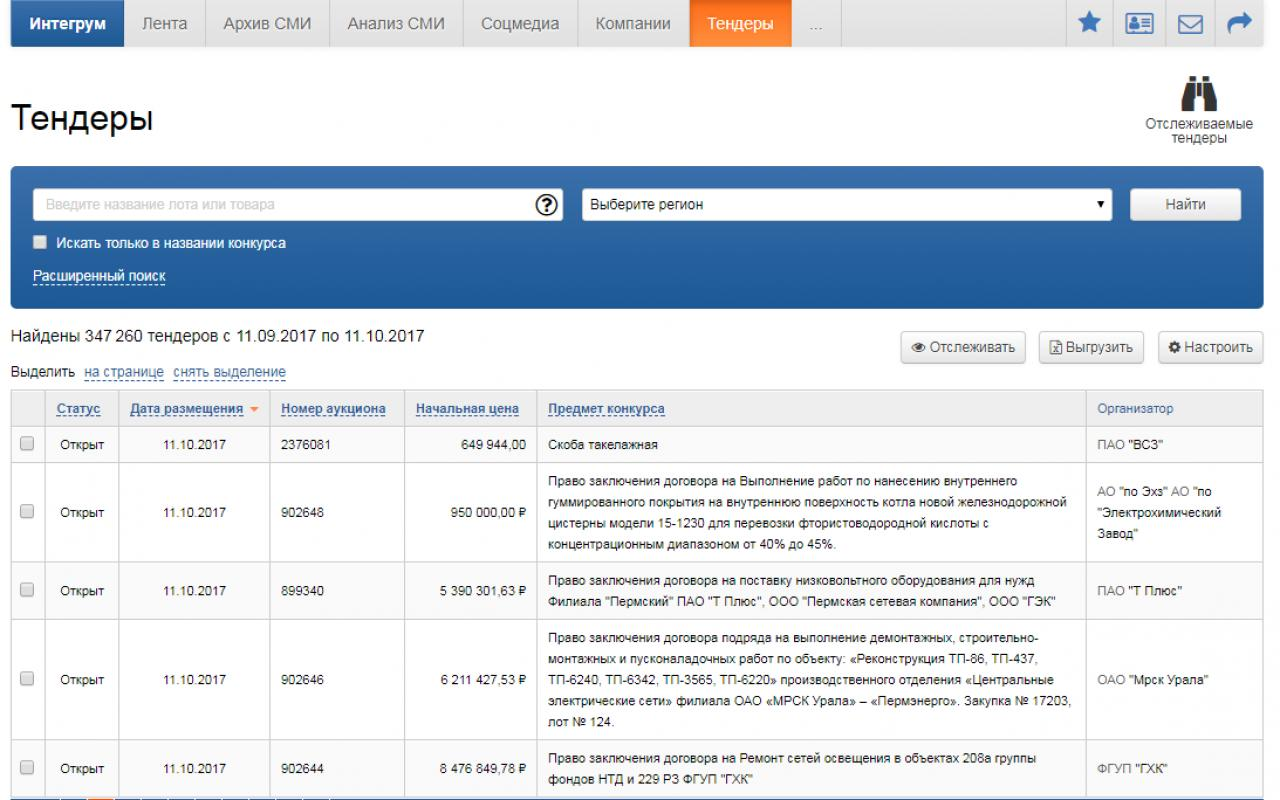1280x800 pixels.
Task: Expand the 'Расширенный поиск' advanced search
Action: pyautogui.click(x=99, y=276)
